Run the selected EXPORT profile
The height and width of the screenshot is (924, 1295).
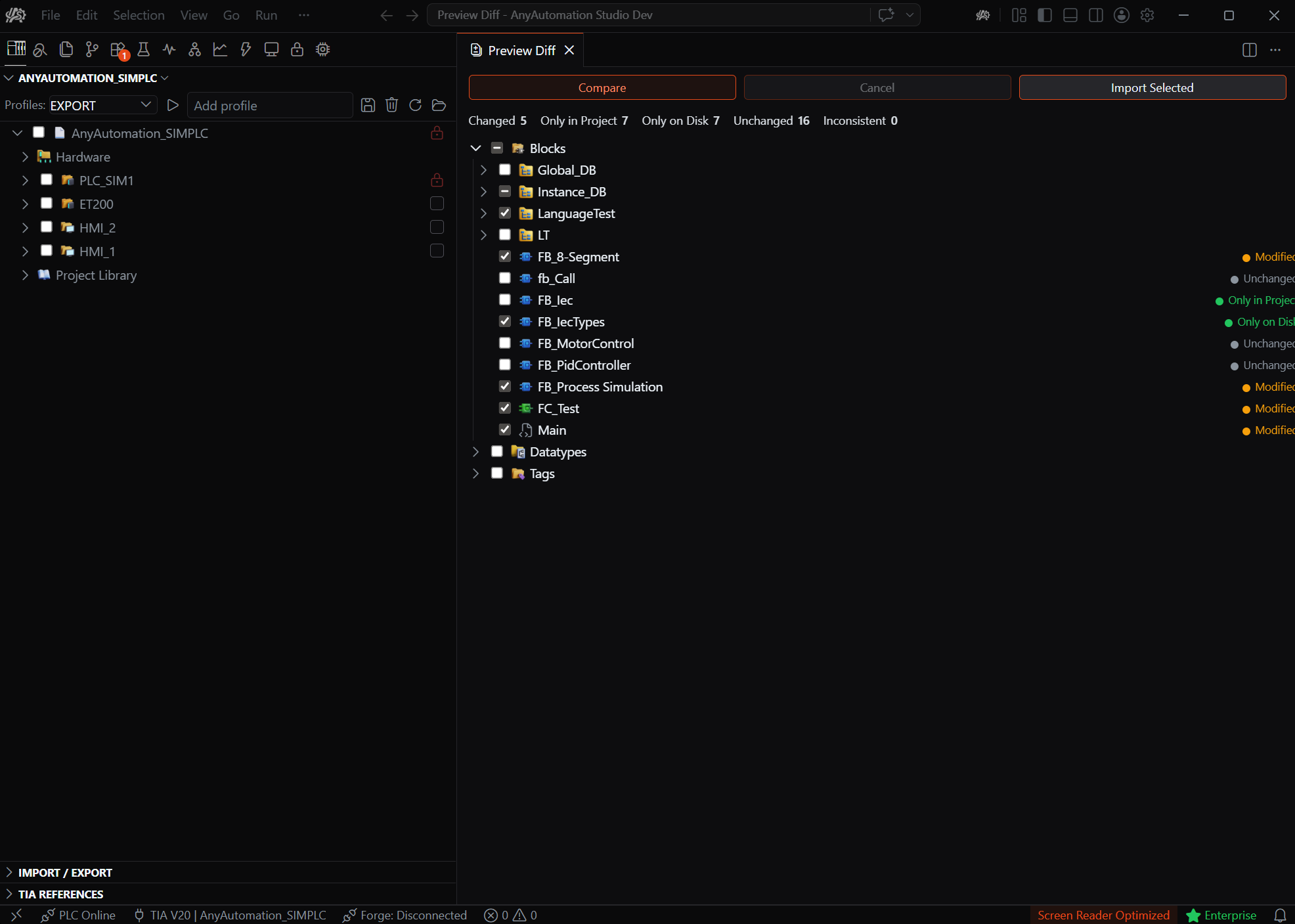[173, 105]
